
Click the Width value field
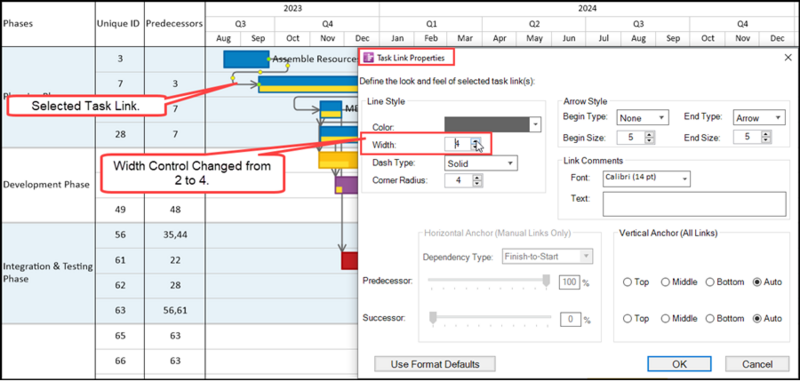tap(458, 144)
